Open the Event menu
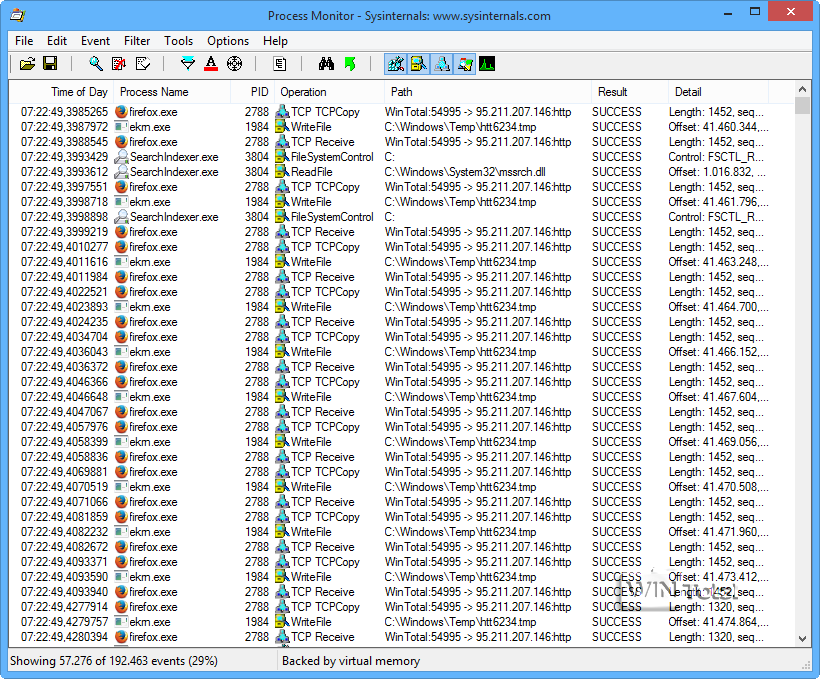This screenshot has height=679, width=820. tap(95, 41)
